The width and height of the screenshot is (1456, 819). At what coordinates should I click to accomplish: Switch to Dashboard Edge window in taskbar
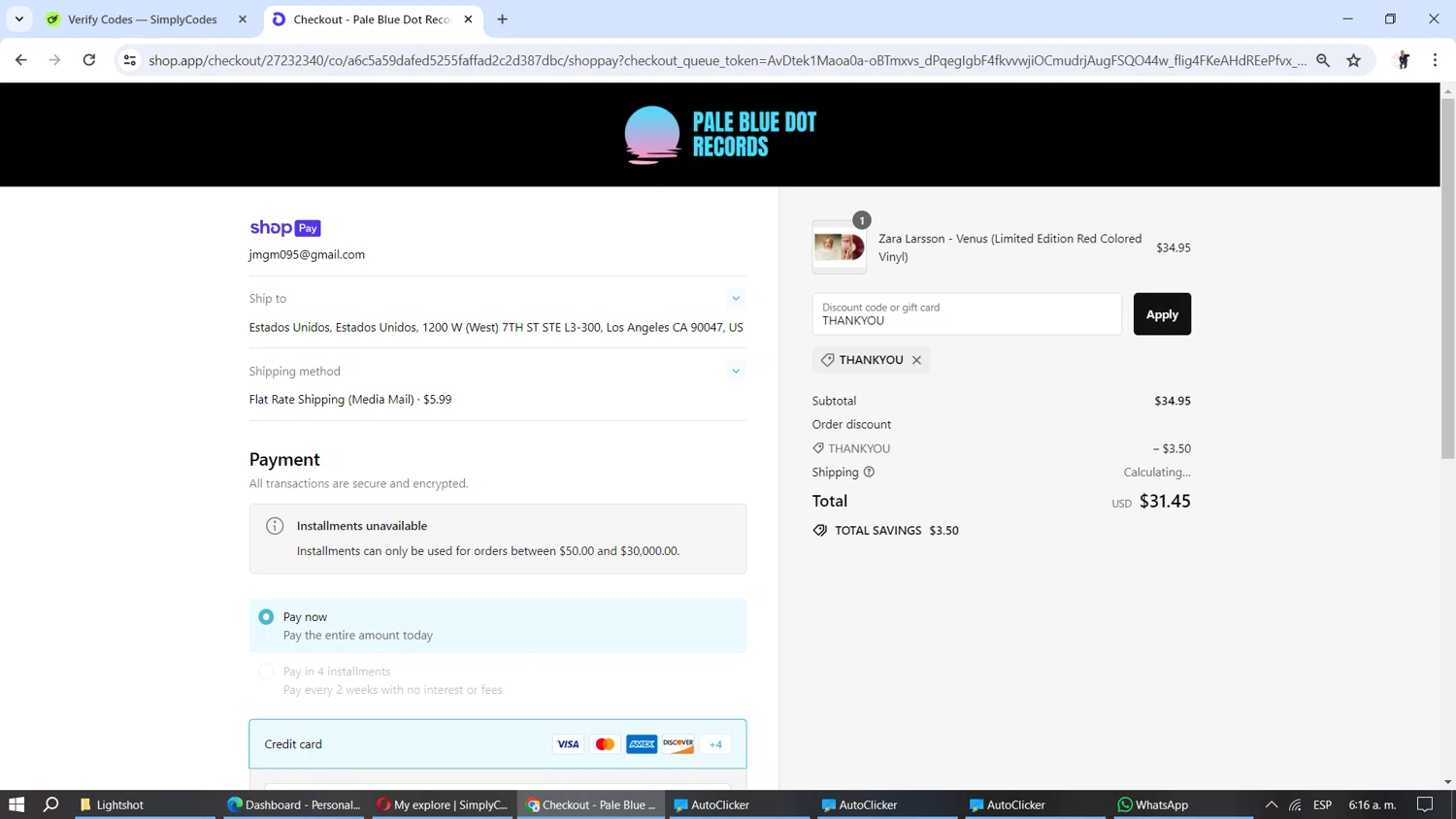pos(293,804)
